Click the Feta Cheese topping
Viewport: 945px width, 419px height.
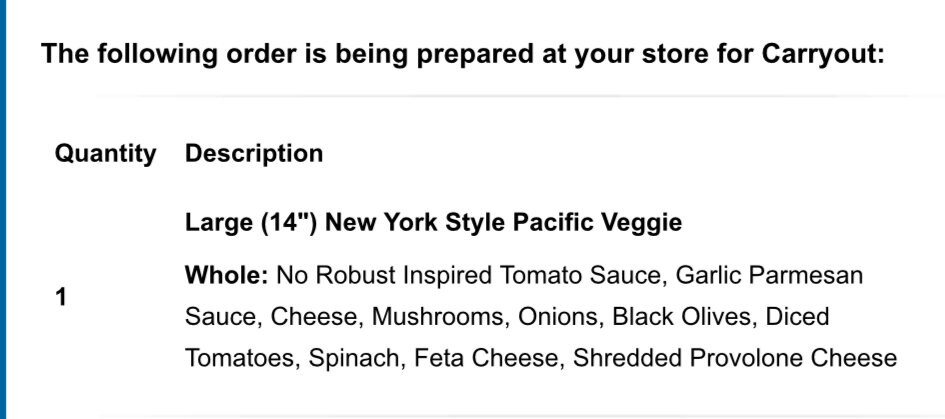(488, 358)
